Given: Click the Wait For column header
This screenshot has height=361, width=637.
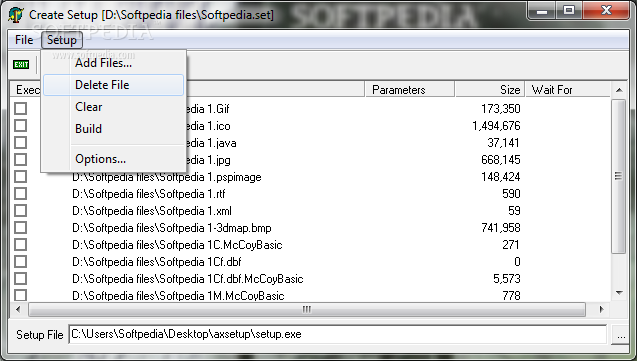Looking at the screenshot, I should click(x=568, y=90).
